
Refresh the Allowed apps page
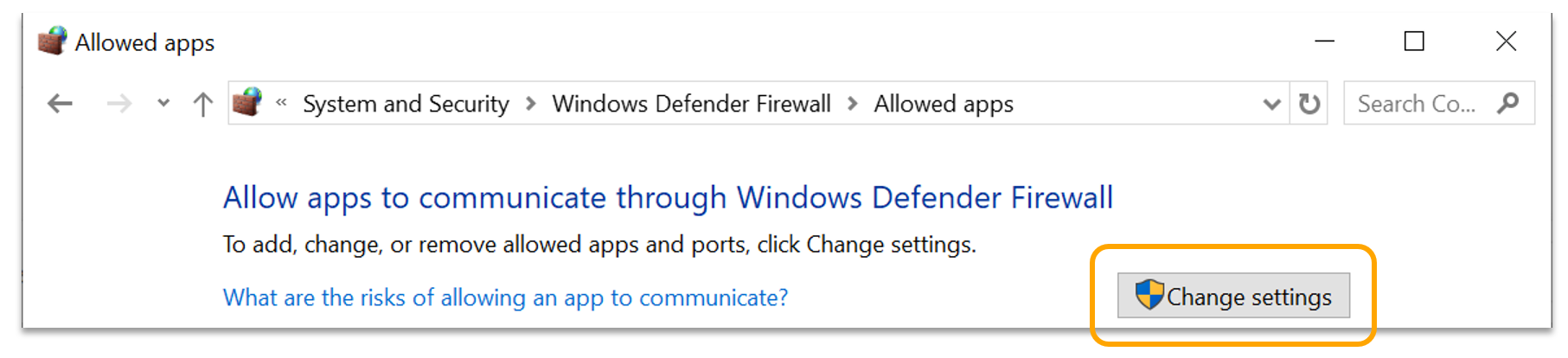pyautogui.click(x=1309, y=104)
